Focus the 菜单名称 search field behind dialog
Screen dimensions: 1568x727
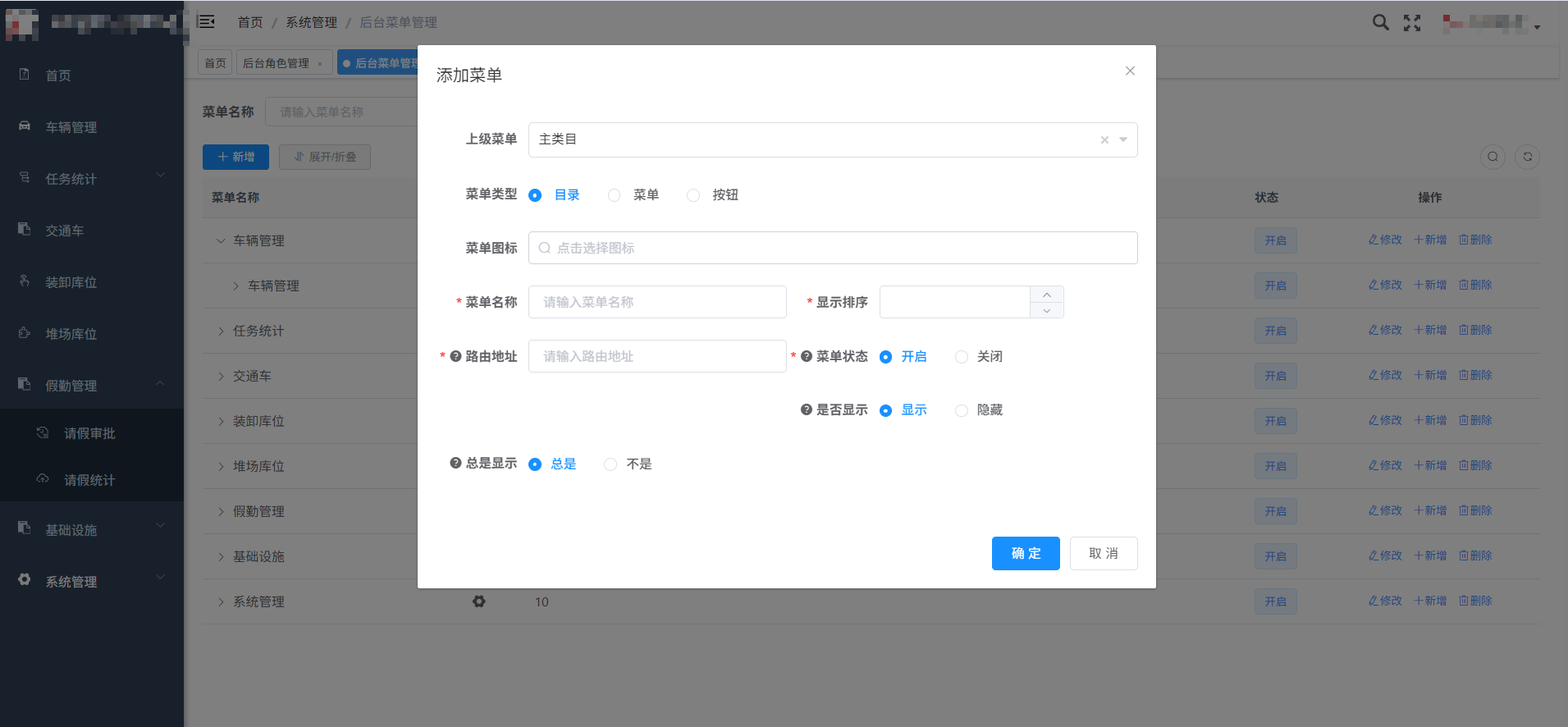341,112
